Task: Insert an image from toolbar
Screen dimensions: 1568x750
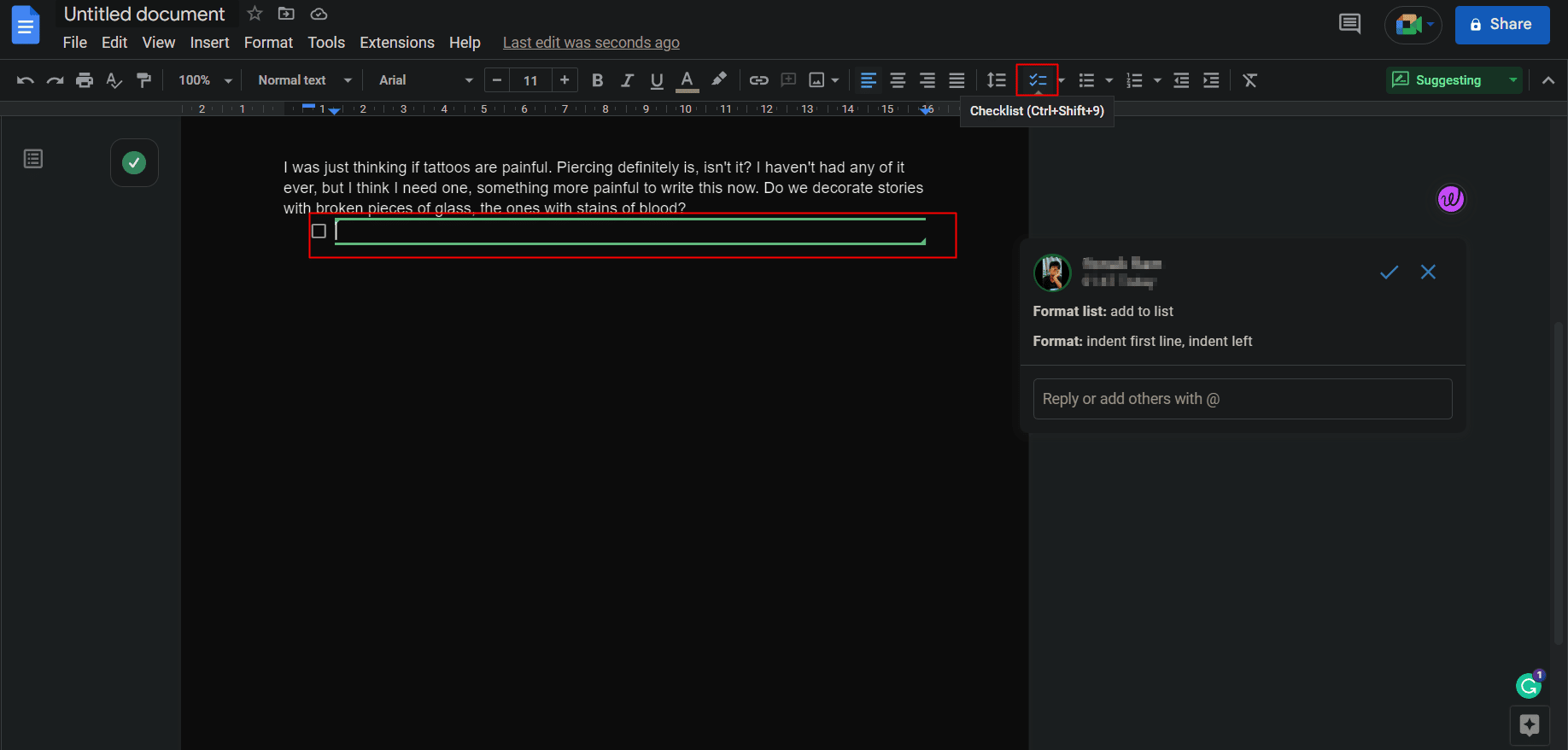Action: [x=817, y=80]
